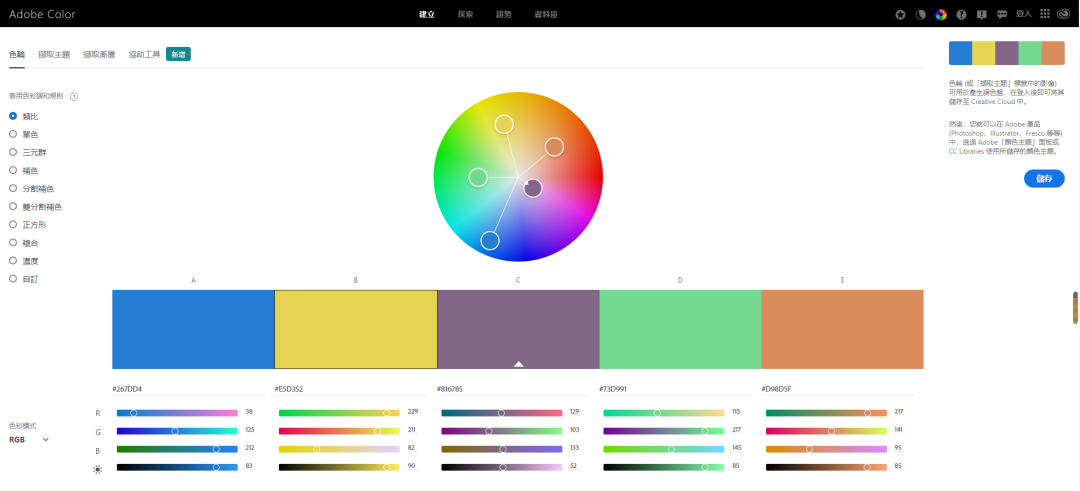Image resolution: width=1080 pixels, height=491 pixels.
Task: Click the B slider for color #816785
Action: pos(501,449)
